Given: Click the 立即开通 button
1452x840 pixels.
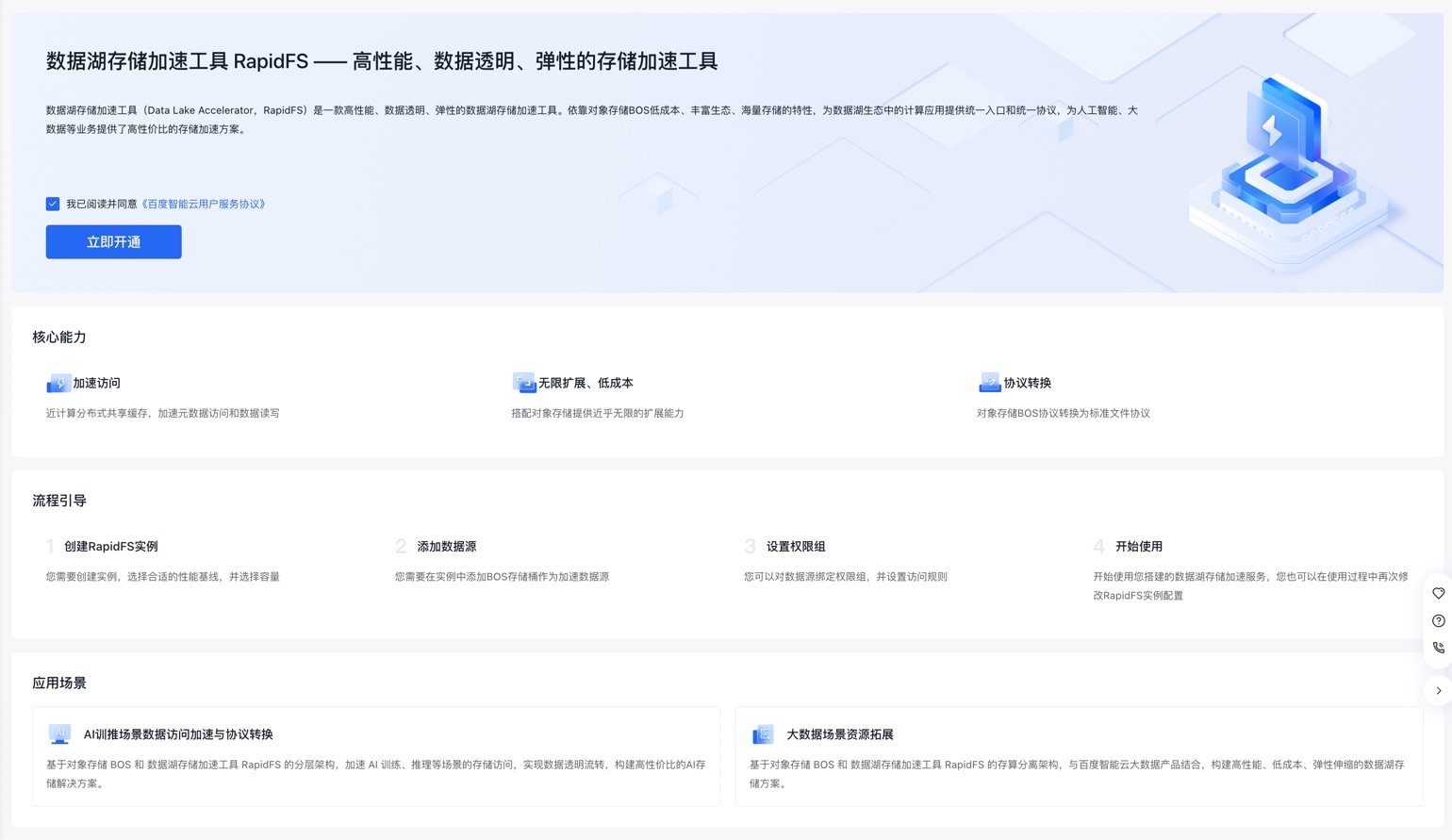Looking at the screenshot, I should pos(114,242).
